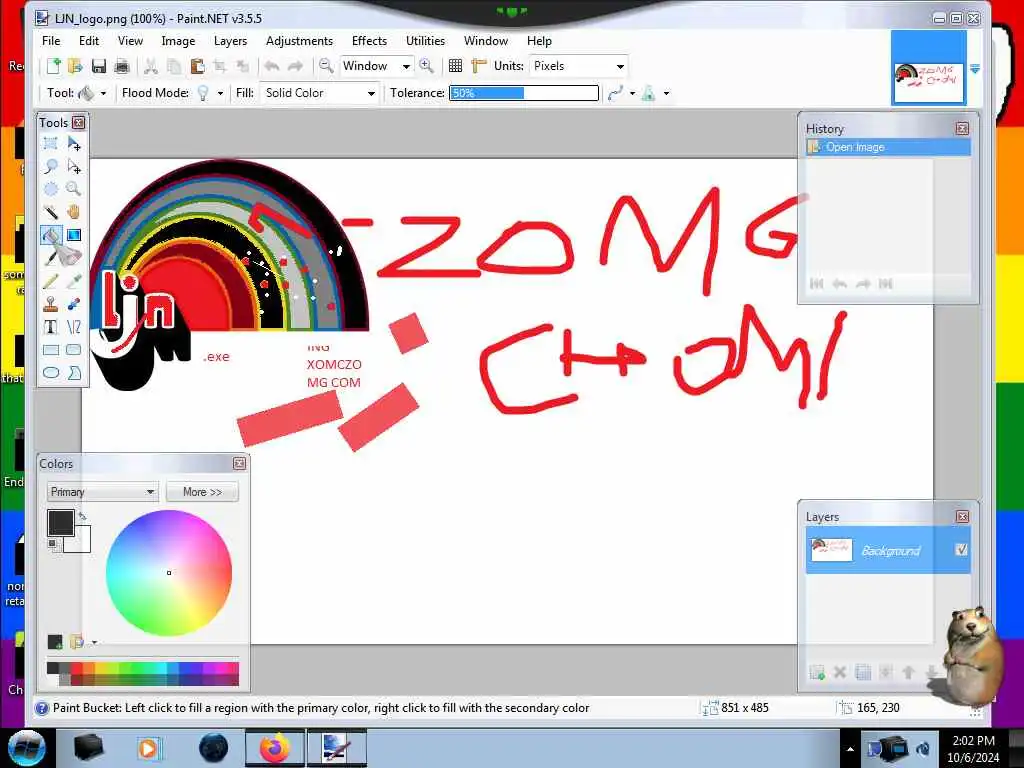Click the Zoom In magnifier icon

point(426,66)
